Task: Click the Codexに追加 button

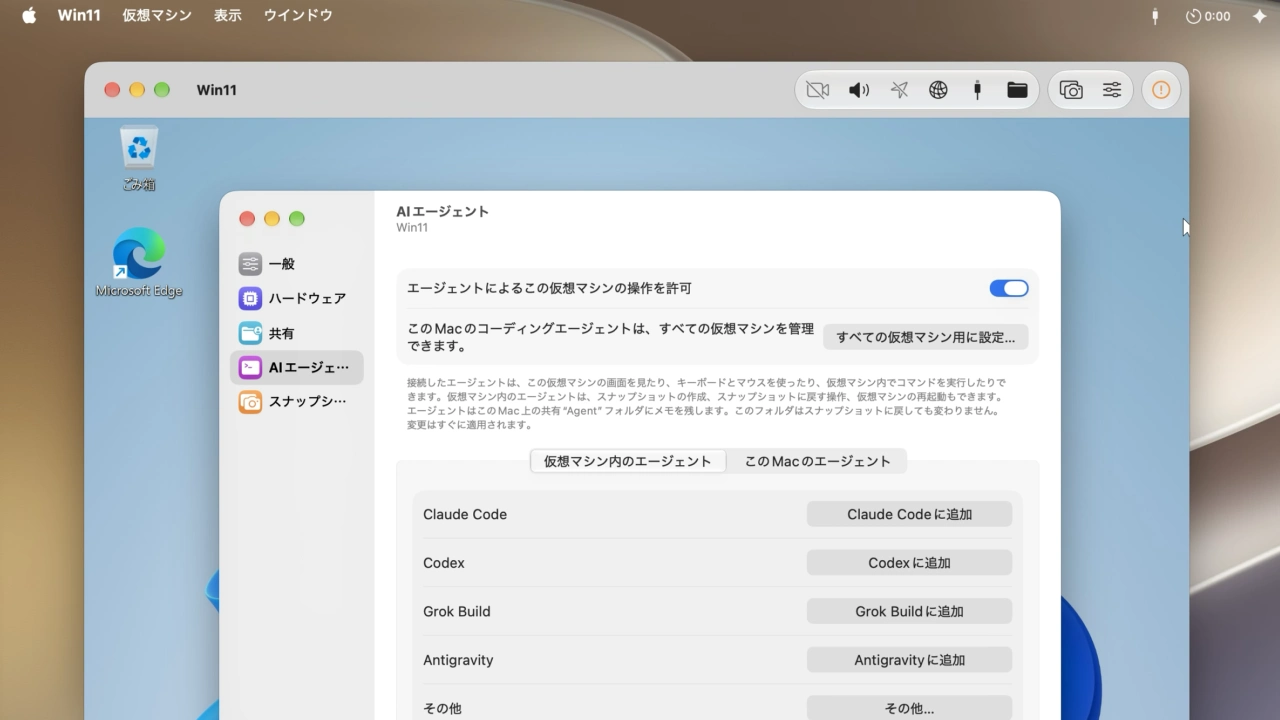Action: click(909, 563)
